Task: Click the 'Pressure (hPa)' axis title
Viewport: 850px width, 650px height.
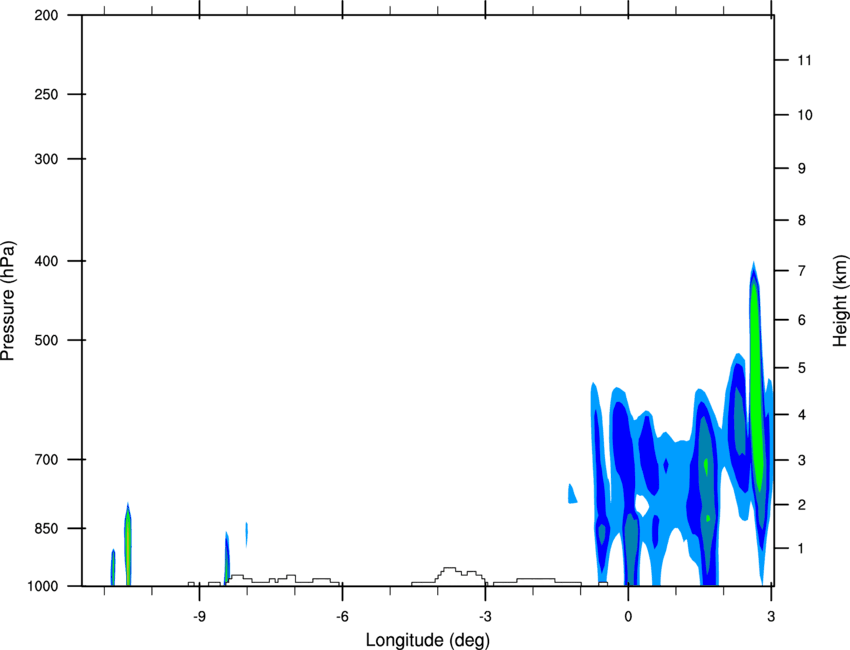Action: click(x=8, y=301)
